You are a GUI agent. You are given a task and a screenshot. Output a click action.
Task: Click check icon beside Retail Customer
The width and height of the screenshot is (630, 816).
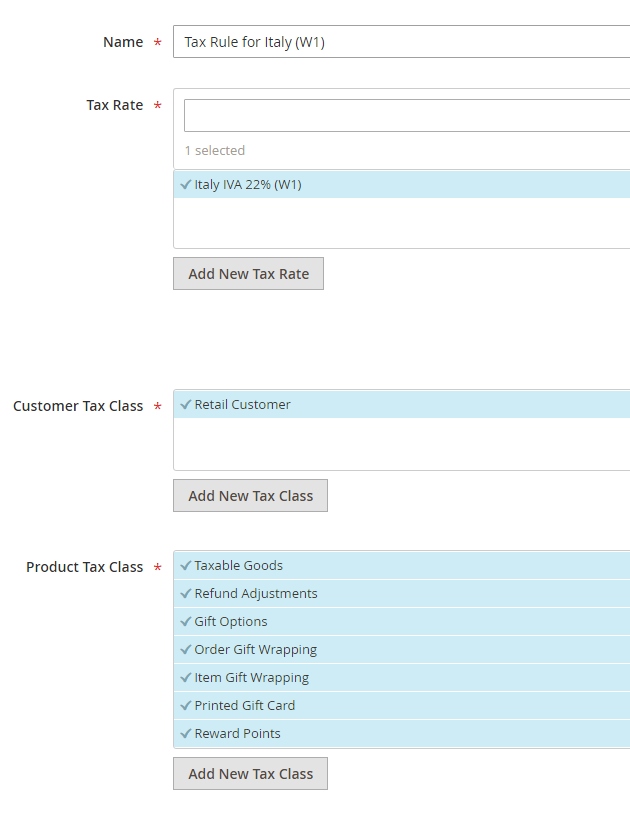click(186, 405)
